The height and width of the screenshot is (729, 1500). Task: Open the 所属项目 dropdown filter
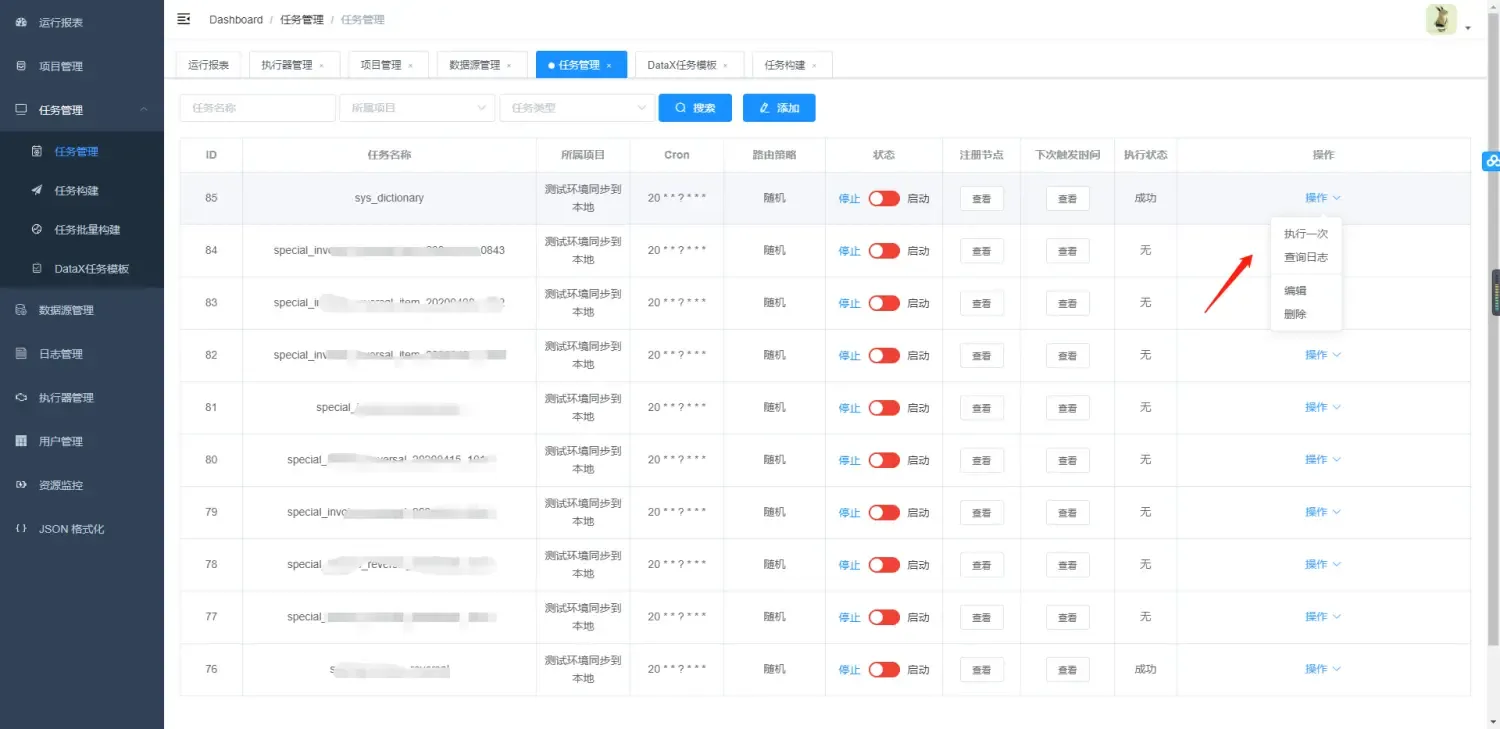[x=417, y=107]
